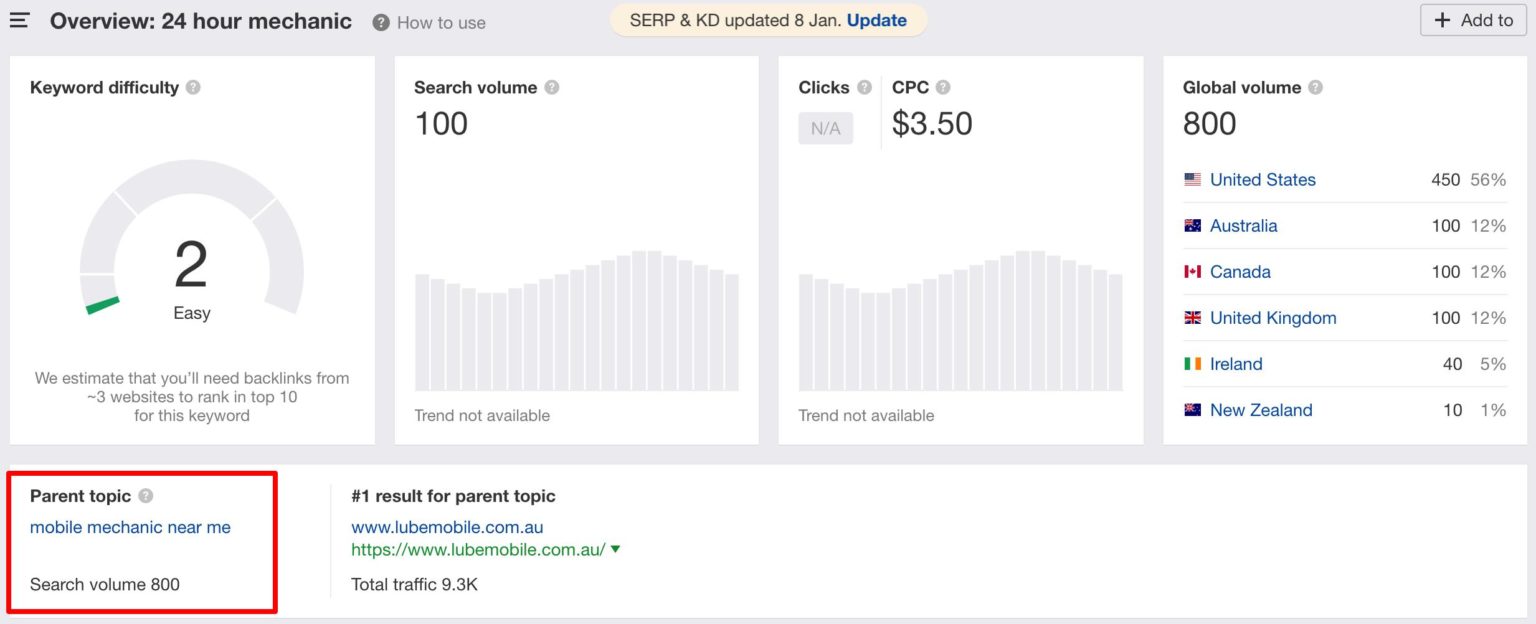Open the Australia volume link
1536x624 pixels.
pos(1243,226)
